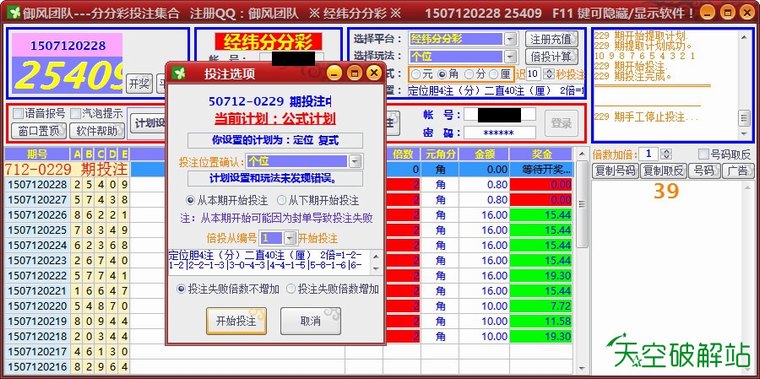The width and height of the screenshot is (760, 379).
Task: Select 从下期开始投注 radio option
Action: [x=281, y=200]
